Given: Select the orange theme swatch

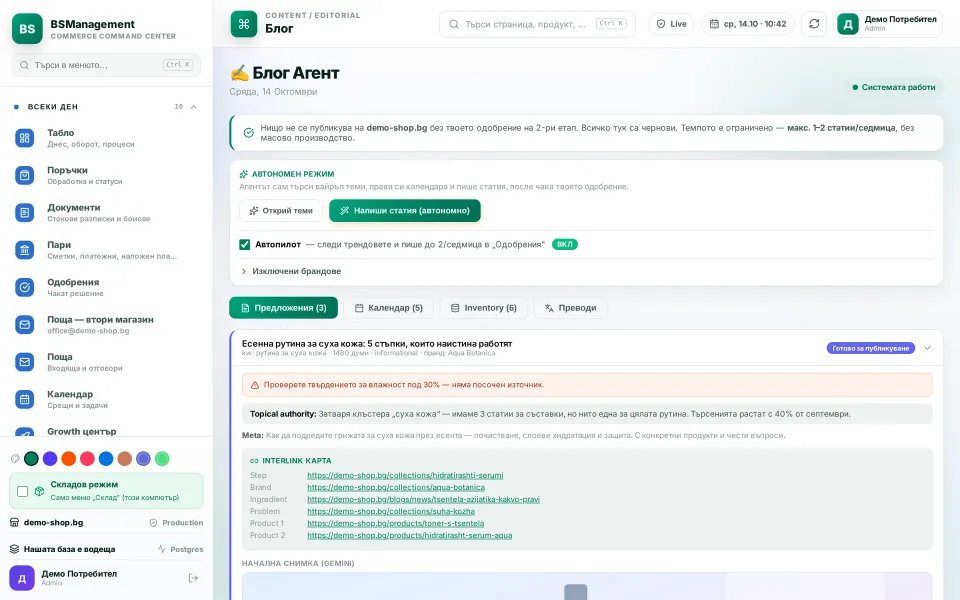Looking at the screenshot, I should [69, 459].
